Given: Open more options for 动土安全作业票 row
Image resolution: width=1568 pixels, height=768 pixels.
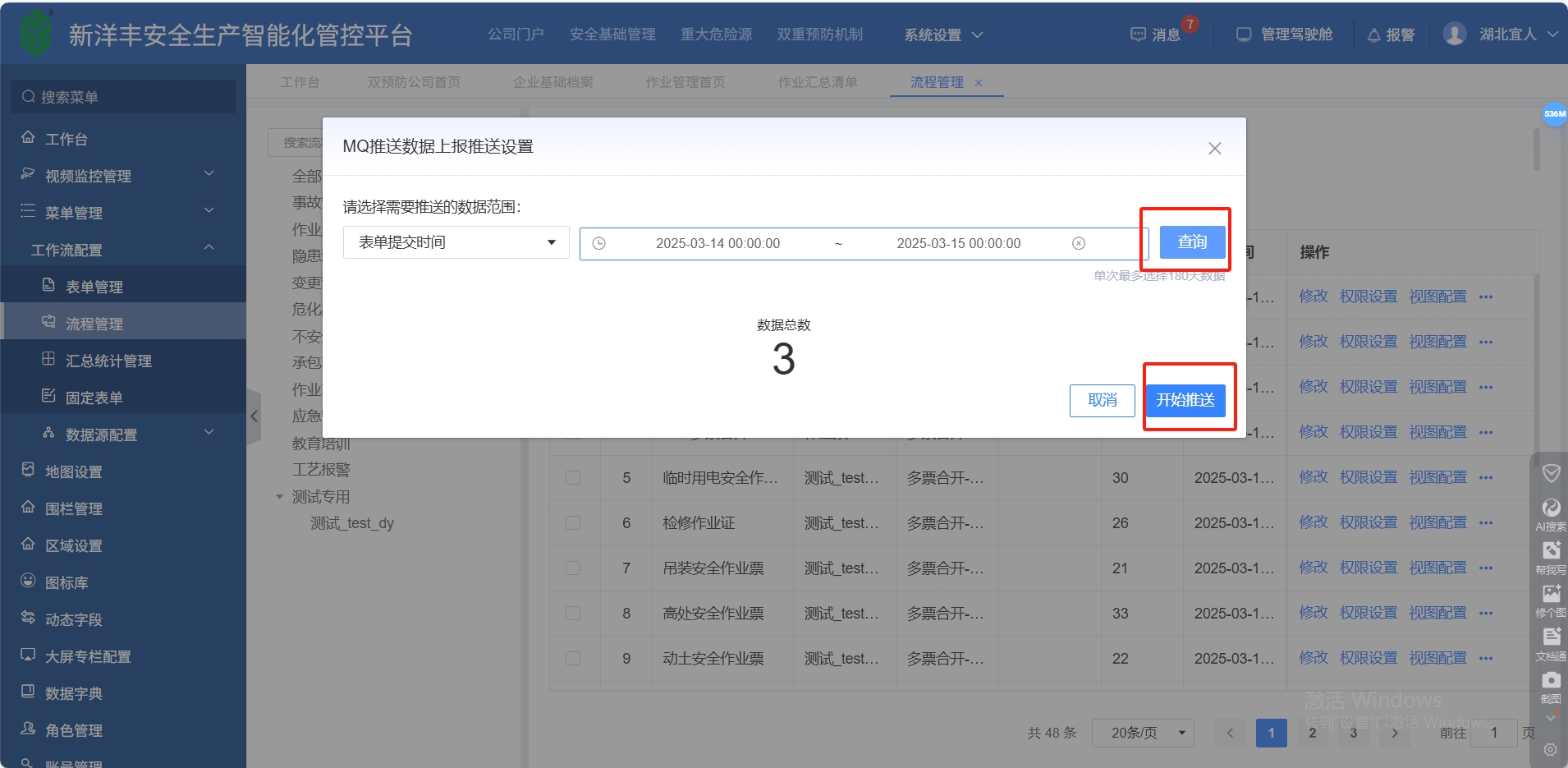Looking at the screenshot, I should point(1486,658).
